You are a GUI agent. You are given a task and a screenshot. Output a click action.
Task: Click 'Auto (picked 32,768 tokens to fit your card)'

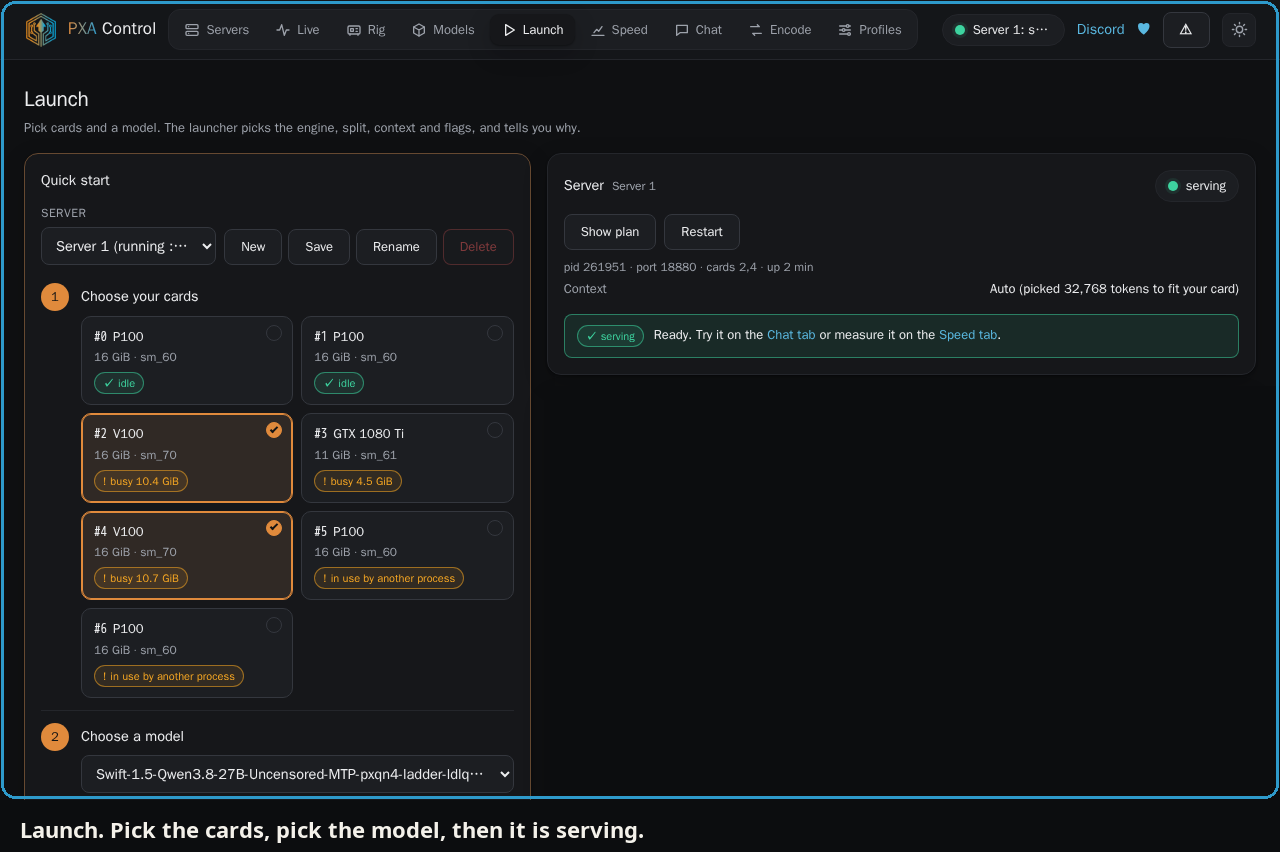tap(1114, 289)
